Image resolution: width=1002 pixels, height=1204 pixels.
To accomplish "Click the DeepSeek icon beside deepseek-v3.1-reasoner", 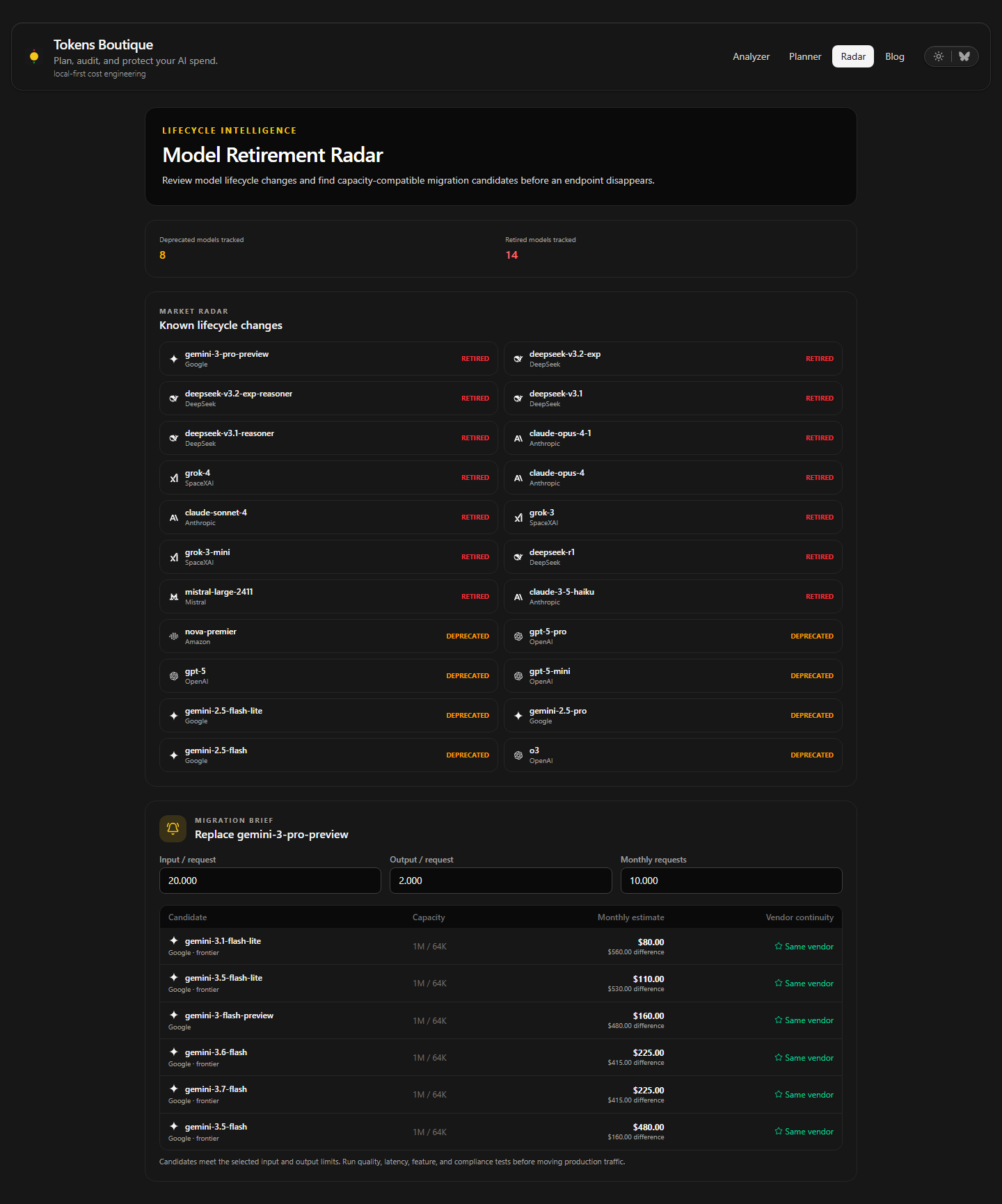I will 174,438.
